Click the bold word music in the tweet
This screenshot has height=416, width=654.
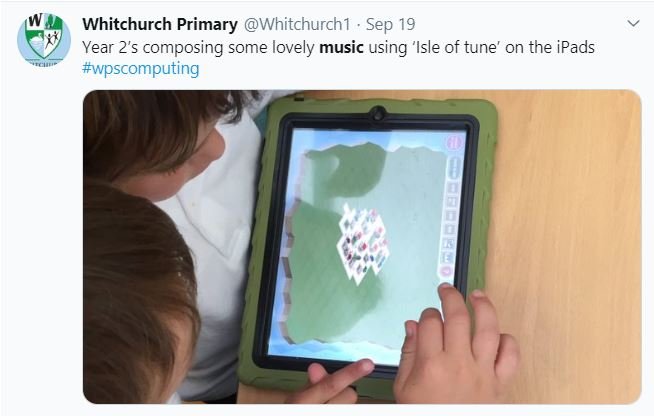[x=341, y=47]
